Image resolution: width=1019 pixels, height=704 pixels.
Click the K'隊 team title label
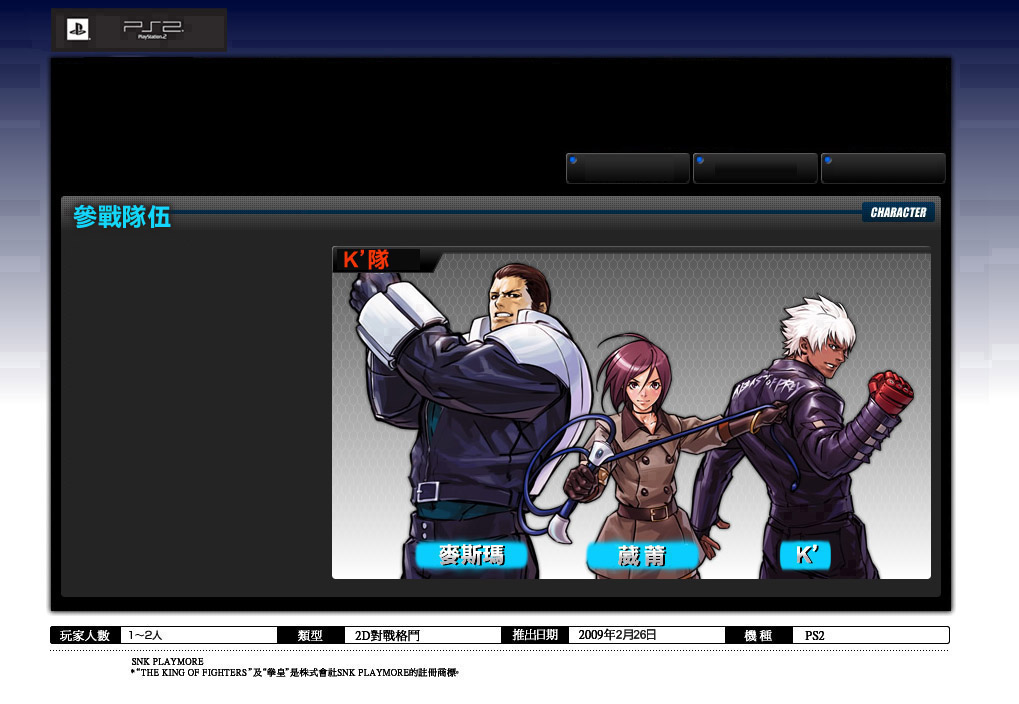tap(367, 260)
